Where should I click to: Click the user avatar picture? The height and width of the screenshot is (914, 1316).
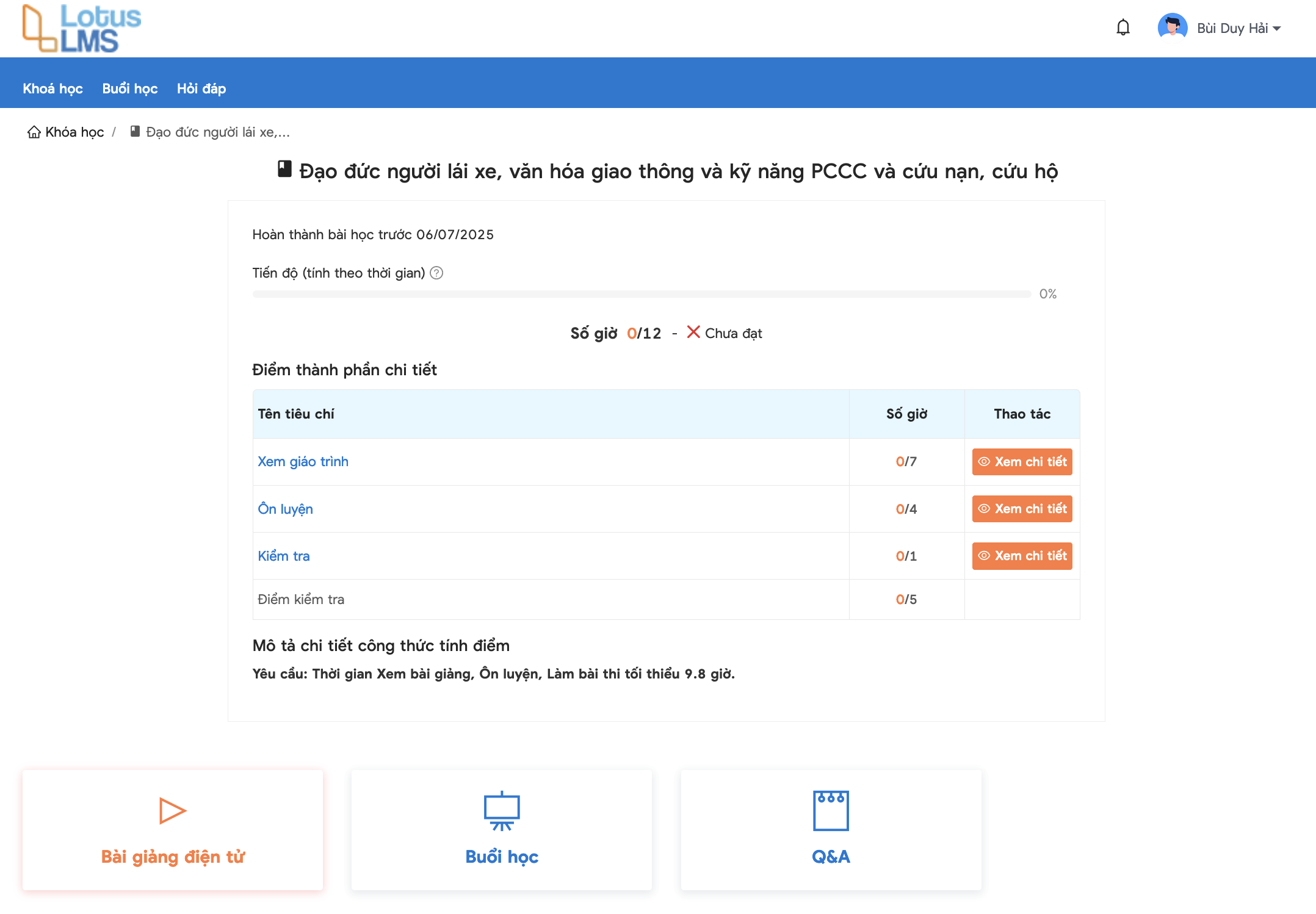point(1172,27)
